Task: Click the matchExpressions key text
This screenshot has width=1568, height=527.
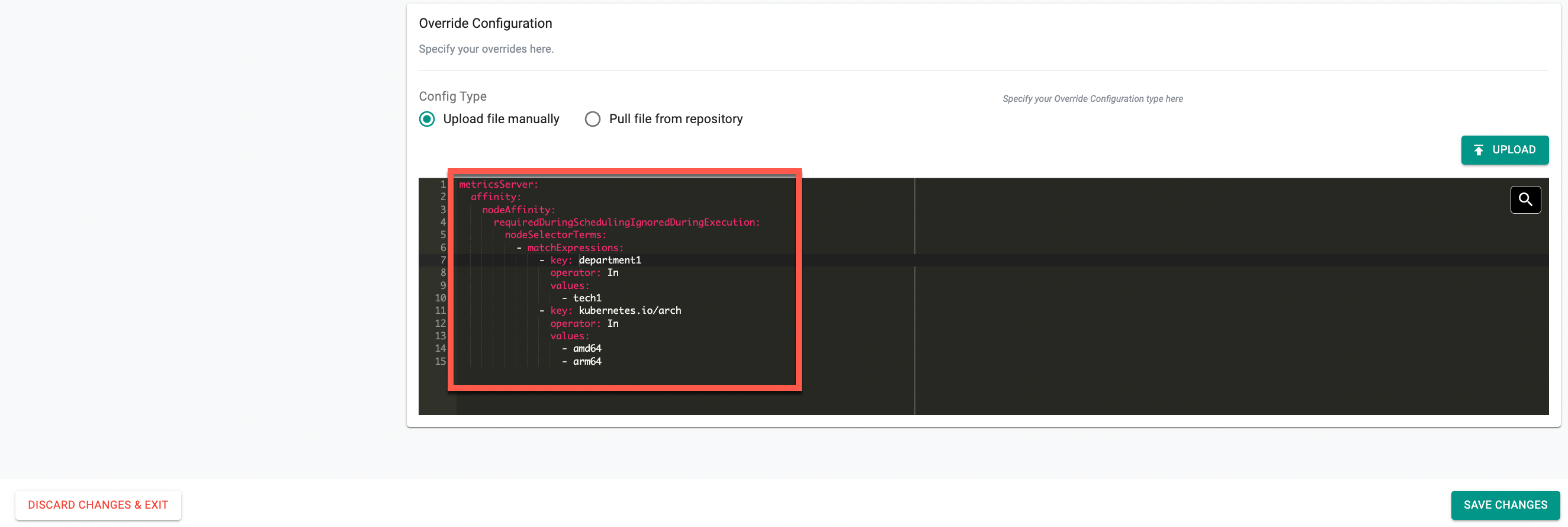Action: pyautogui.click(x=574, y=248)
